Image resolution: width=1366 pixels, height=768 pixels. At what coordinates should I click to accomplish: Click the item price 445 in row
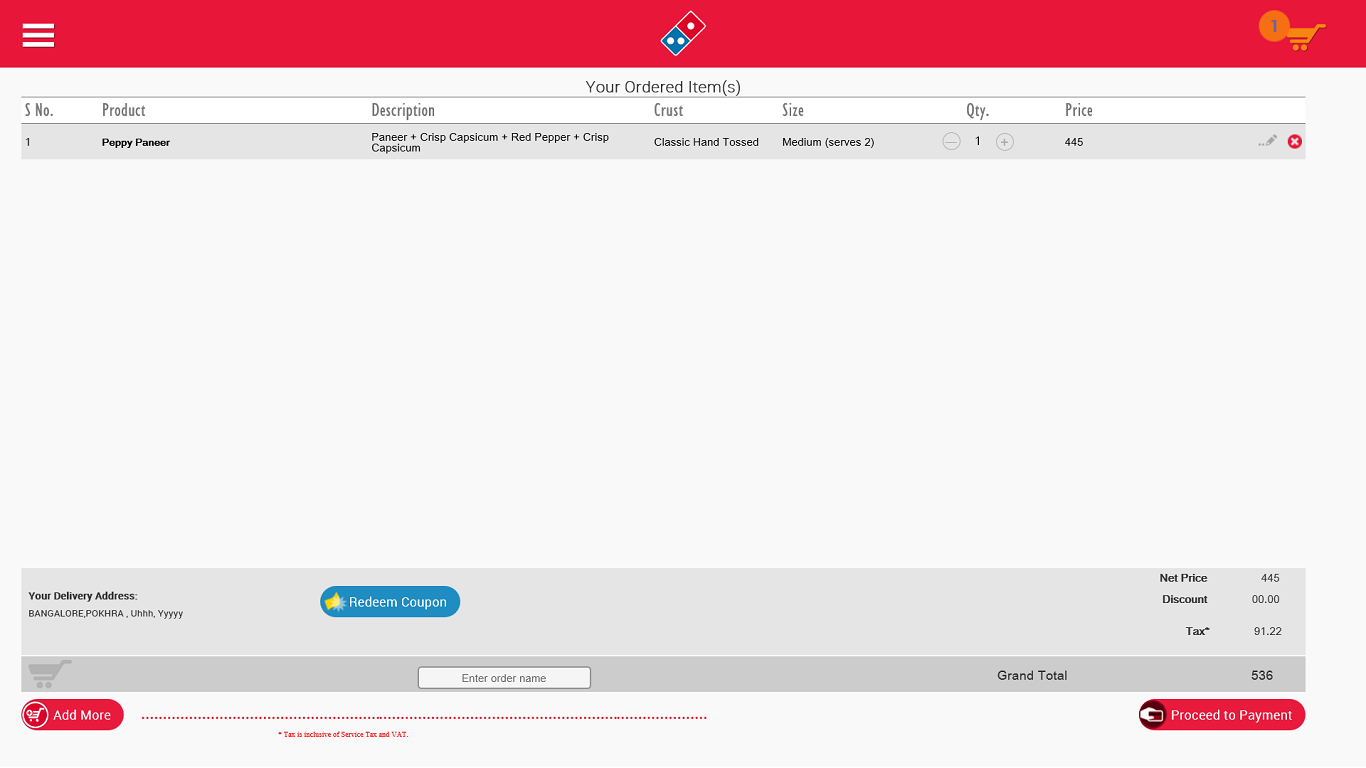pos(1074,142)
